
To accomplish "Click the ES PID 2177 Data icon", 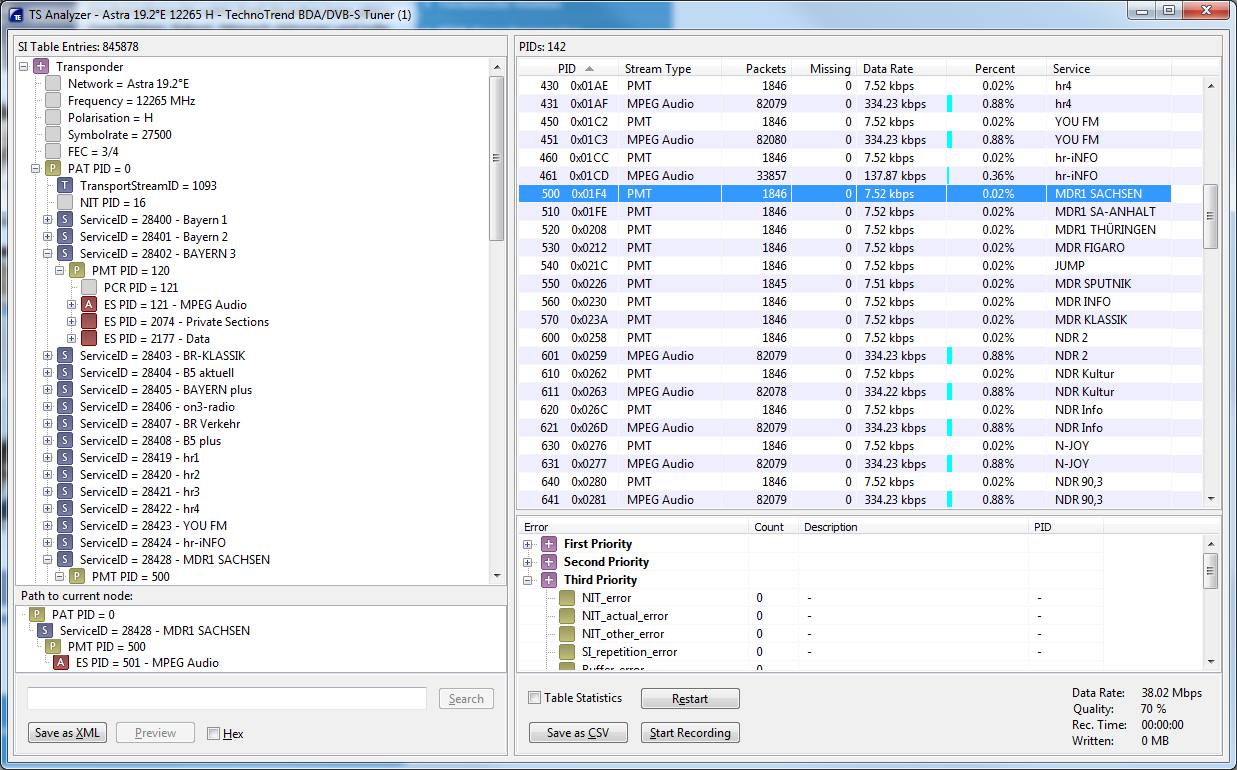I will point(89,339).
